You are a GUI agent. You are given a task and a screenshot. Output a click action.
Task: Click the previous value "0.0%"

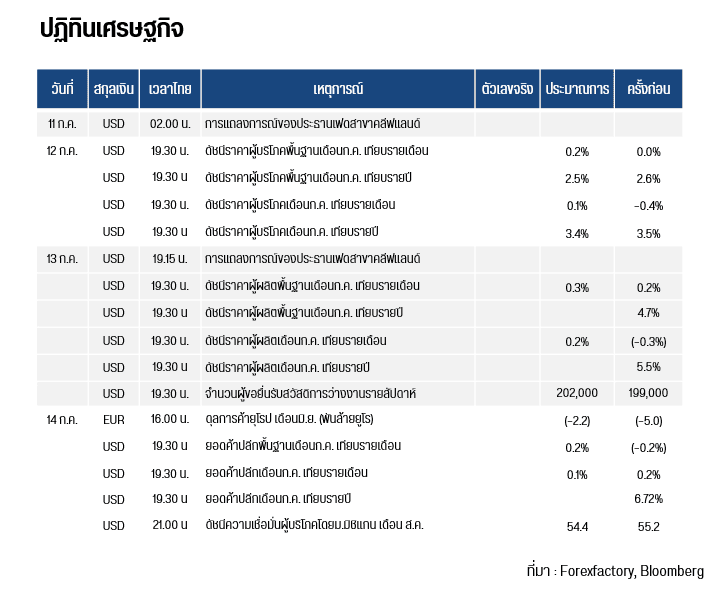[x=648, y=151]
